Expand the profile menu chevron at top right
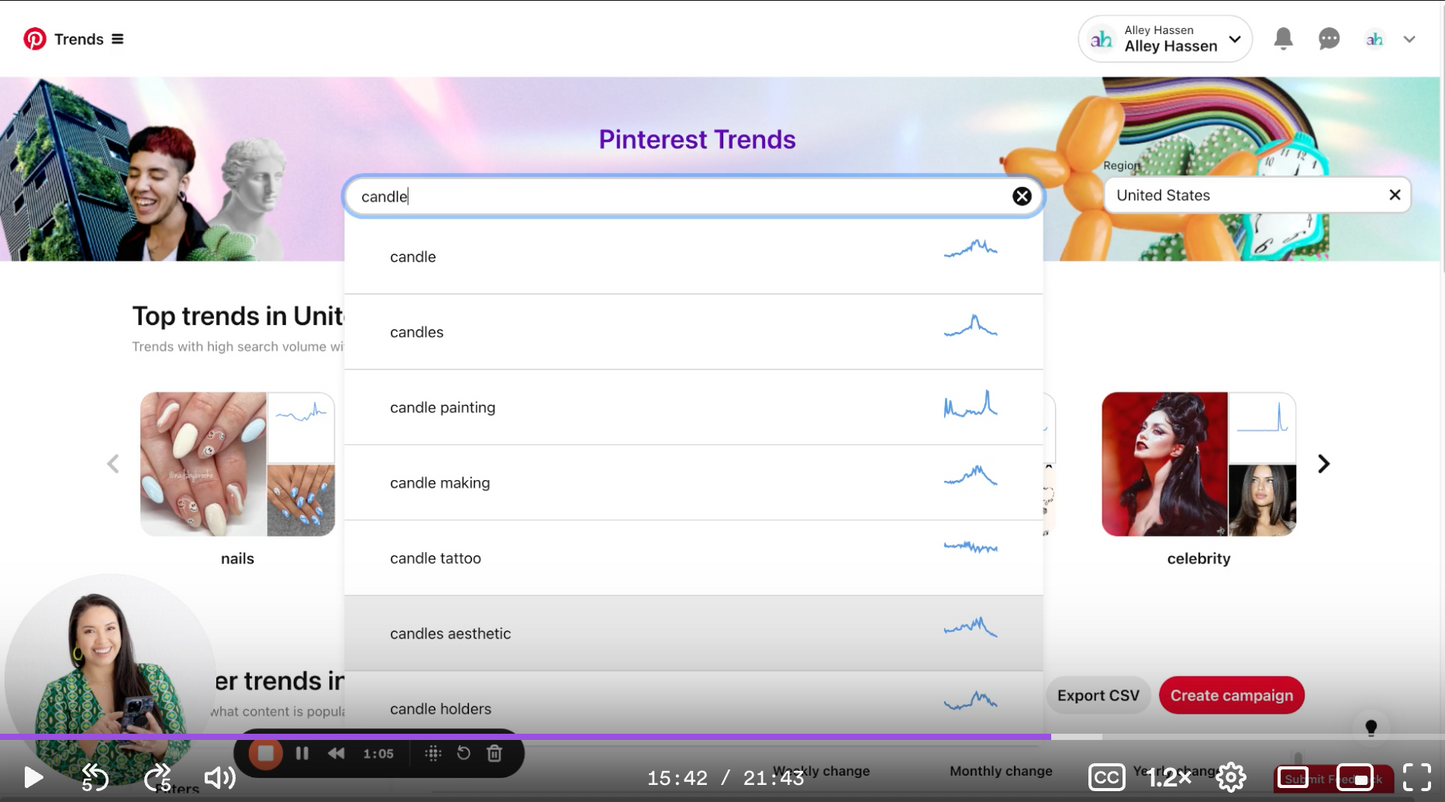This screenshot has height=802, width=1445. 1409,39
